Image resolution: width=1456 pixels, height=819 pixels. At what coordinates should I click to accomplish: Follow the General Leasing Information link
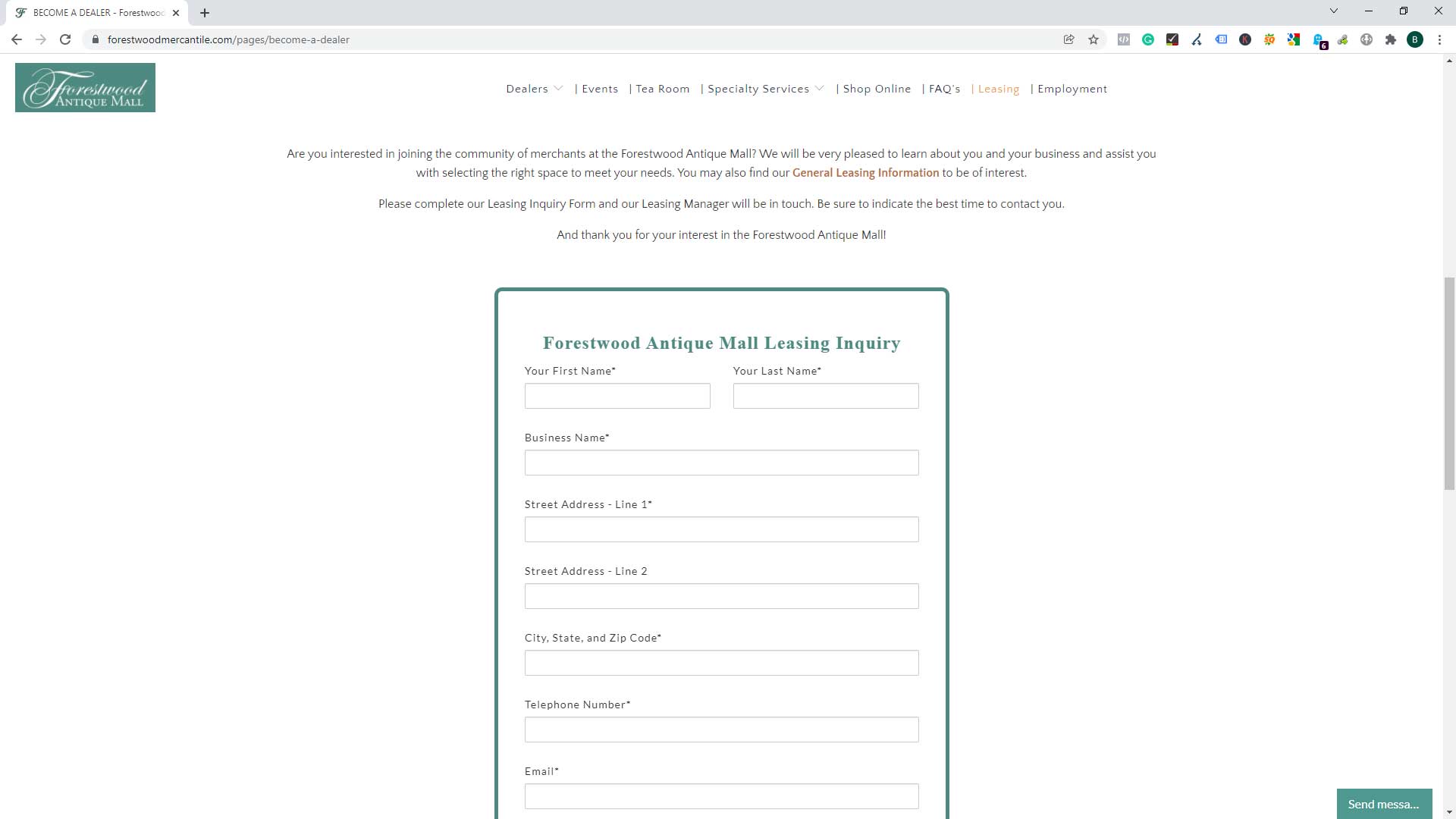tap(865, 173)
